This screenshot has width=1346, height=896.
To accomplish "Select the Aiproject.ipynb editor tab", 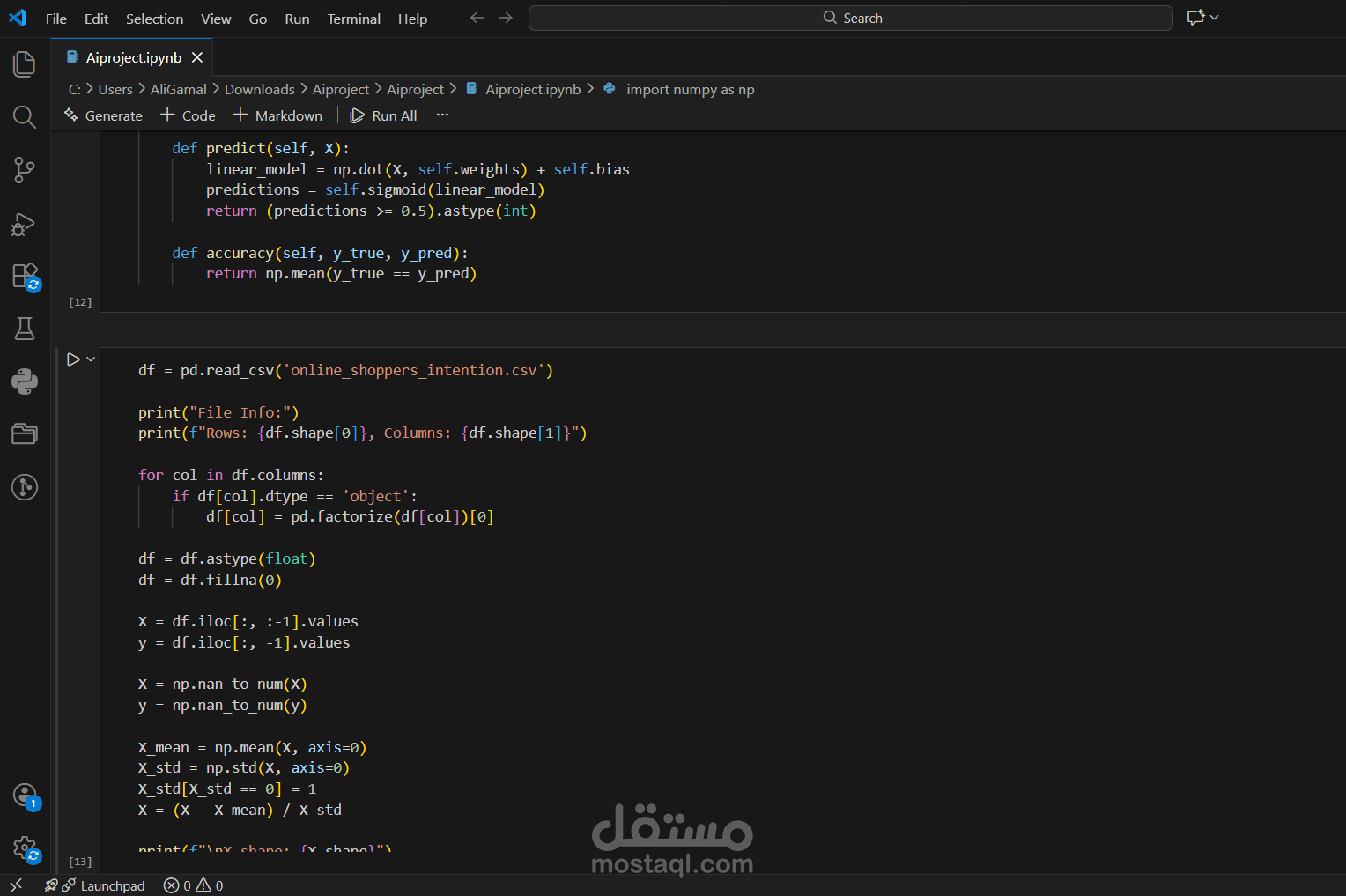I will (x=133, y=57).
